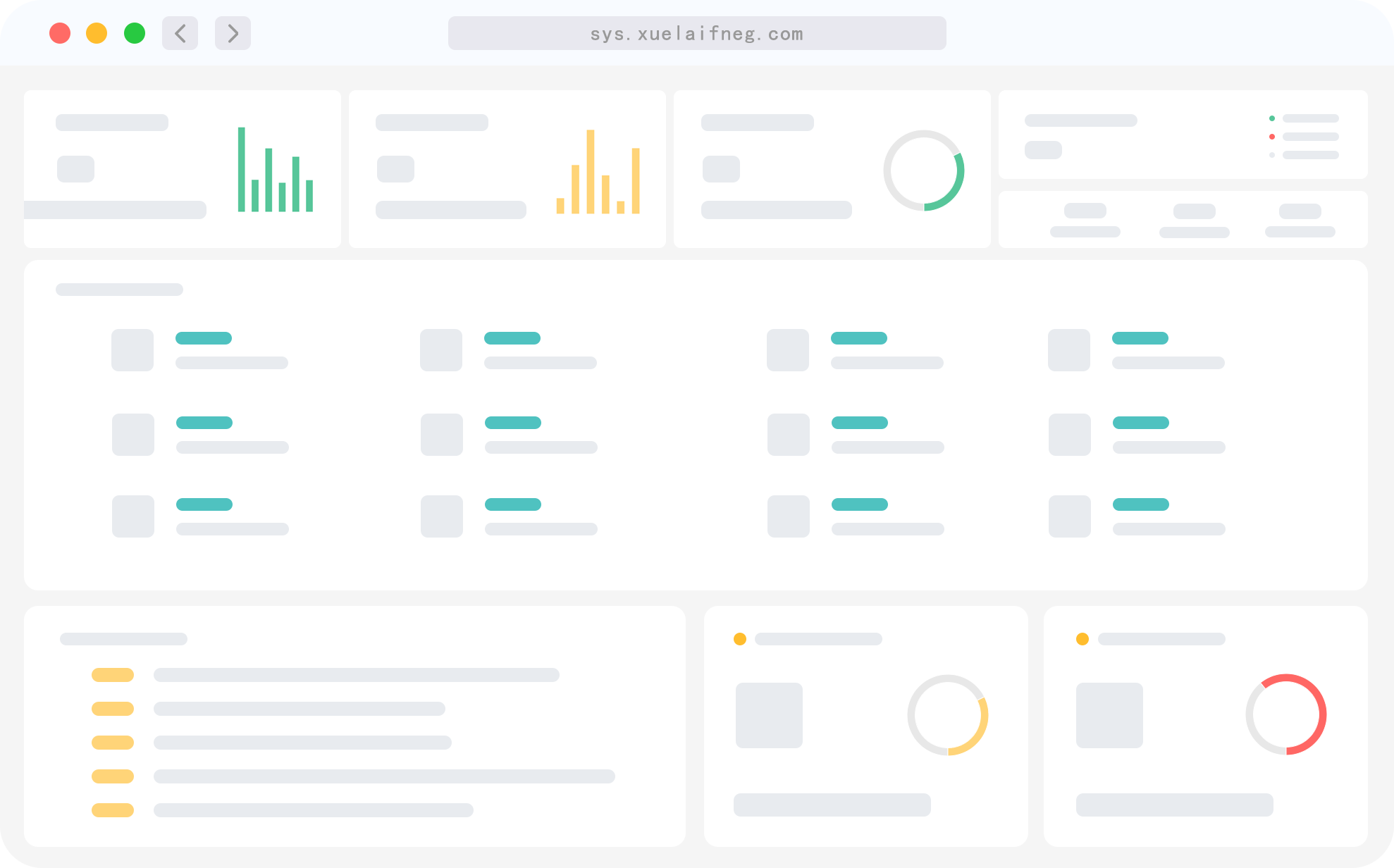Click the yellow donut progress ring
Image resolution: width=1394 pixels, height=868 pixels.
tap(947, 715)
